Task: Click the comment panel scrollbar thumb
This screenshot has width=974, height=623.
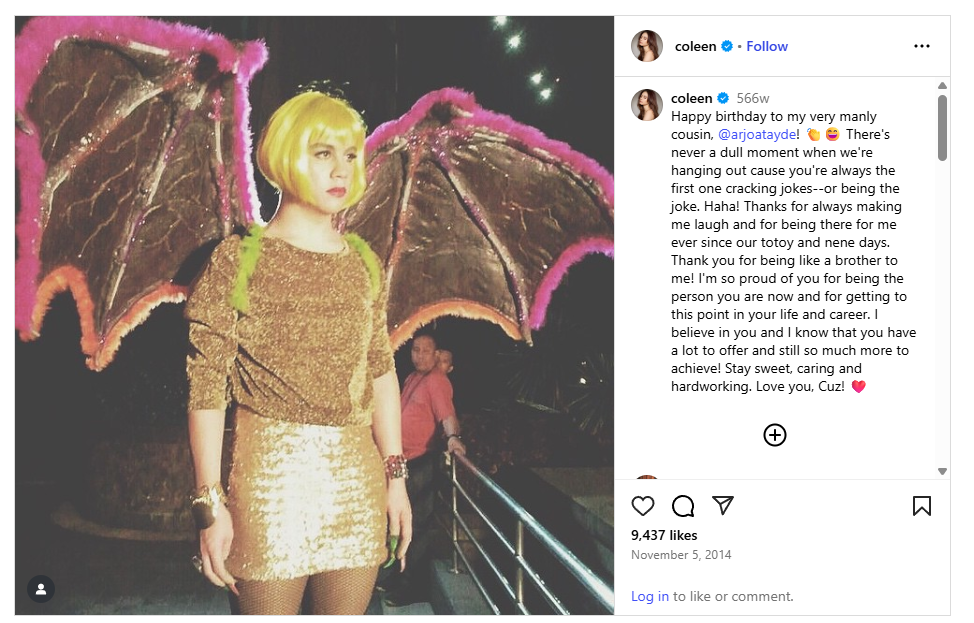Action: 942,127
